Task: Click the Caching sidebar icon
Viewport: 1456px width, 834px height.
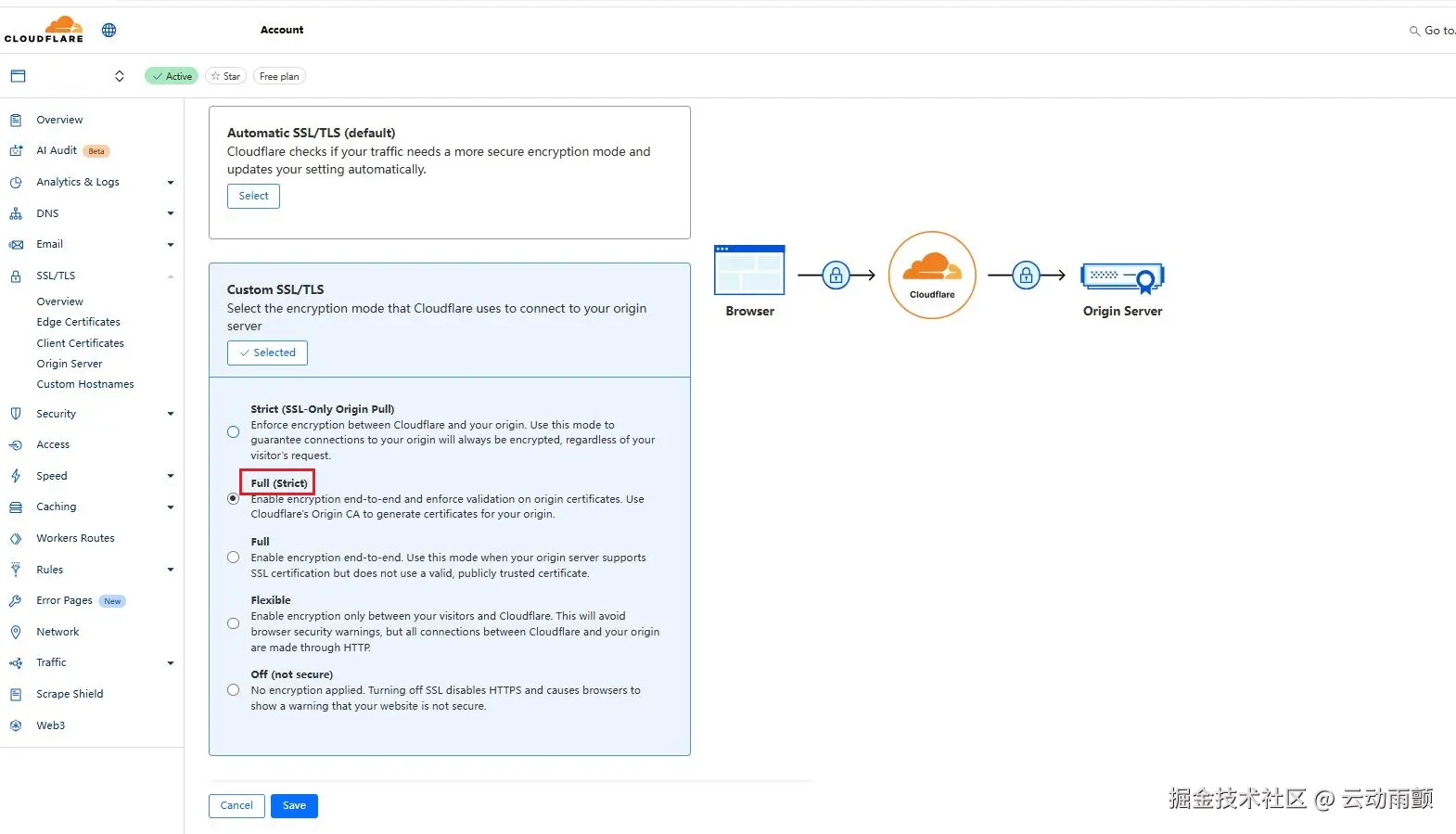Action: (x=16, y=507)
